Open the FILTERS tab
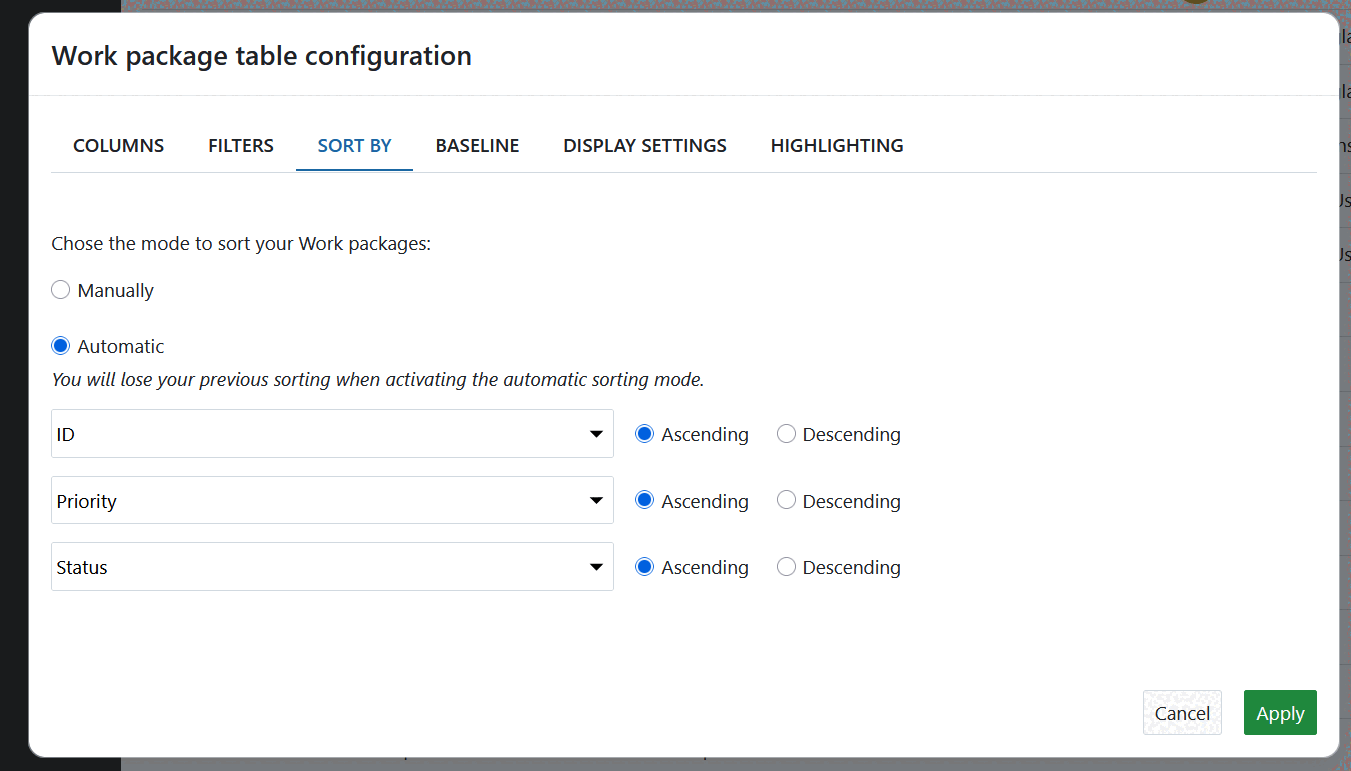 pos(240,145)
